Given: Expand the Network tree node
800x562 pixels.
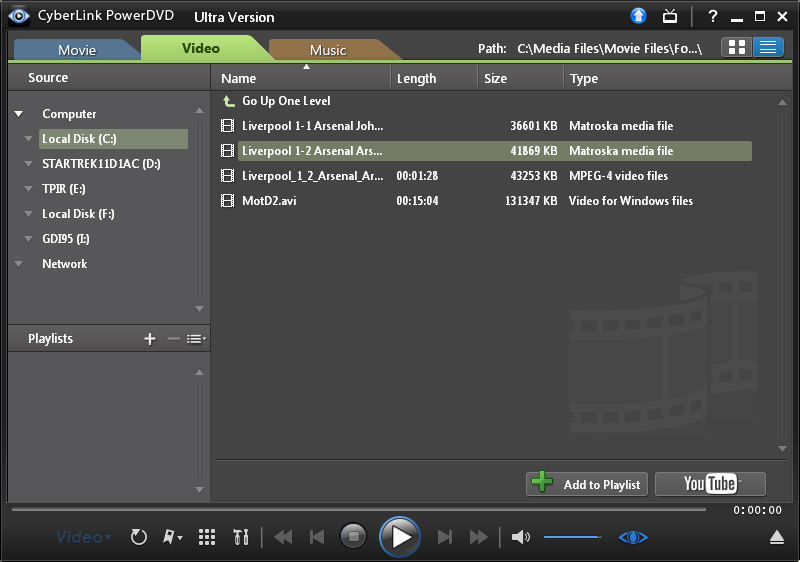Looking at the screenshot, I should [18, 264].
